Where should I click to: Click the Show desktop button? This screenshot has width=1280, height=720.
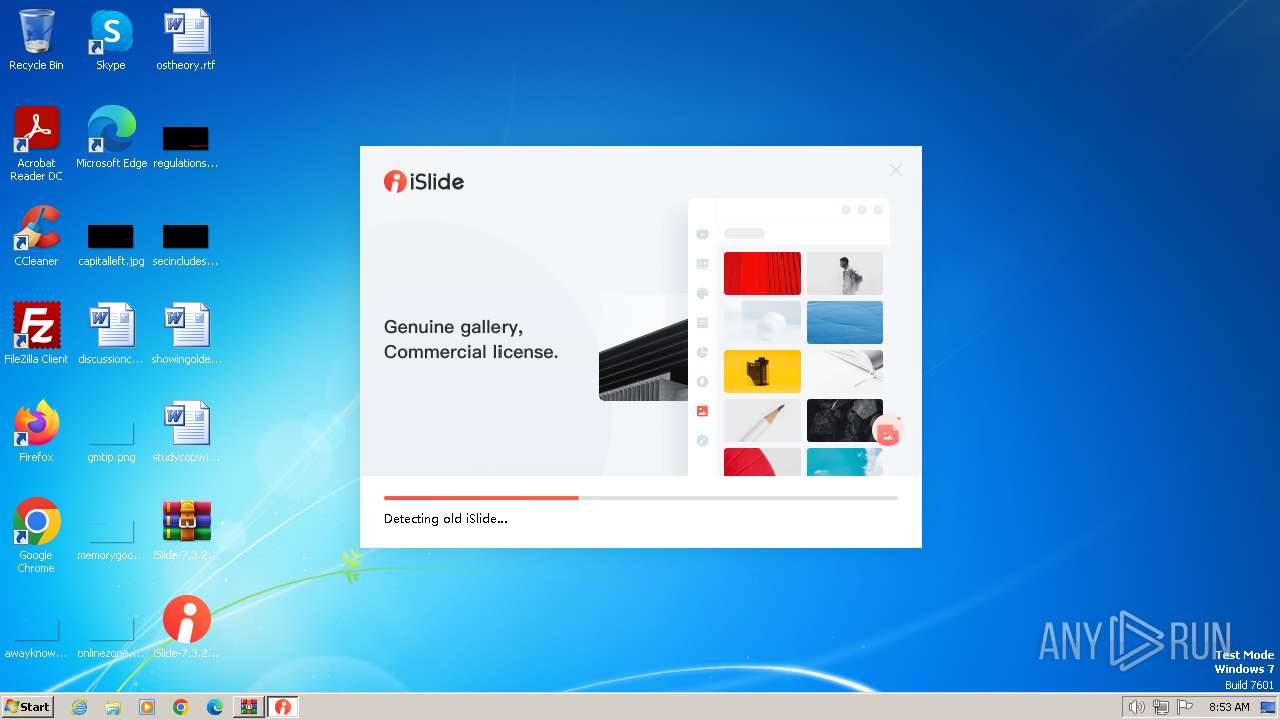[x=1268, y=707]
